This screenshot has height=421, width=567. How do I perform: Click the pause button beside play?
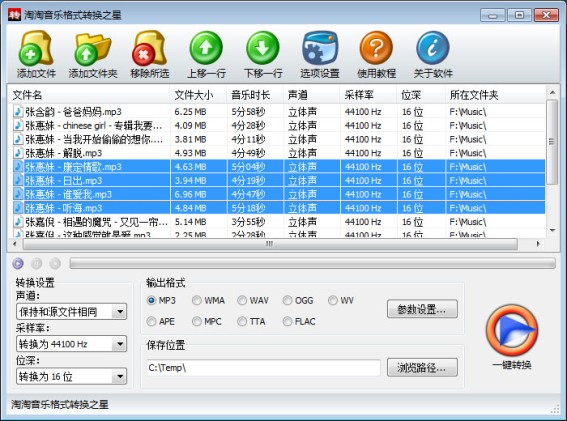coord(37,263)
